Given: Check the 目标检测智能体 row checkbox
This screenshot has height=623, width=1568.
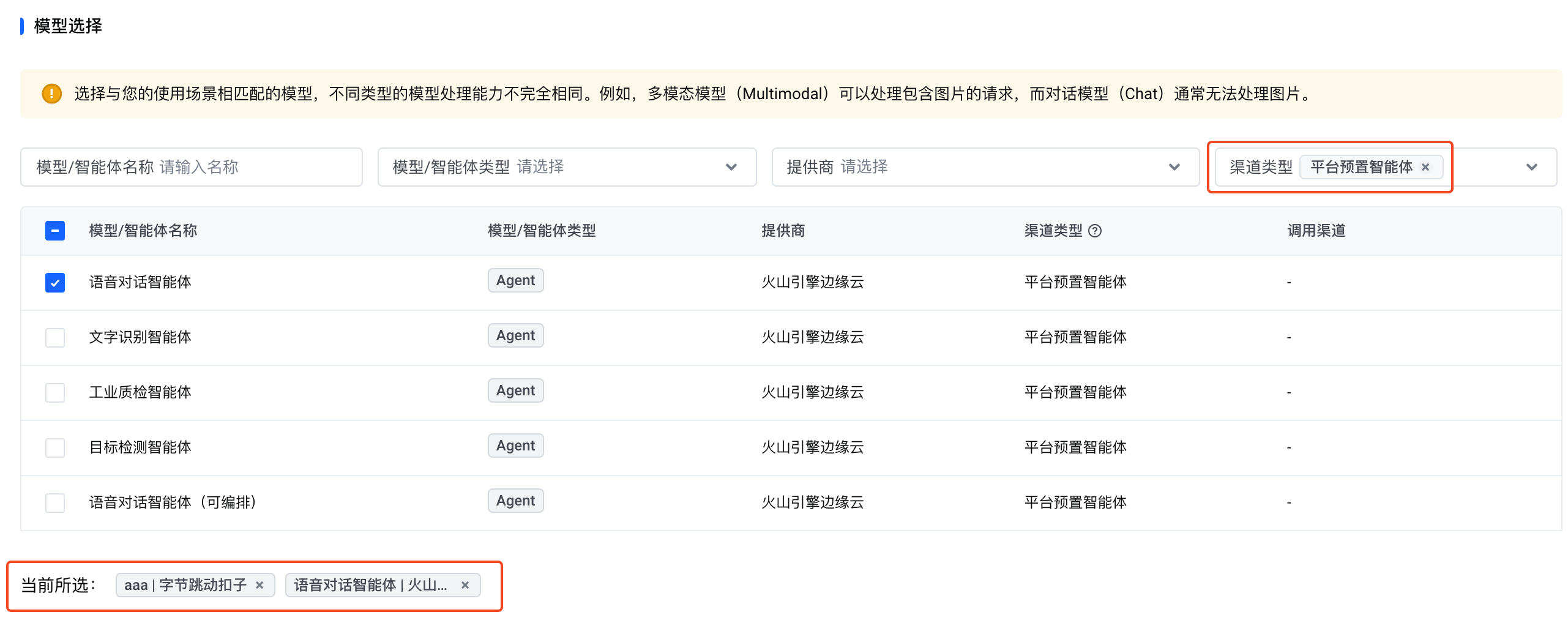Looking at the screenshot, I should (55, 448).
